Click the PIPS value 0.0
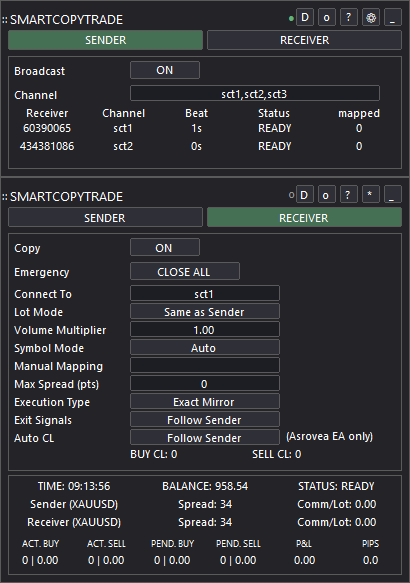The width and height of the screenshot is (410, 583). (370, 560)
